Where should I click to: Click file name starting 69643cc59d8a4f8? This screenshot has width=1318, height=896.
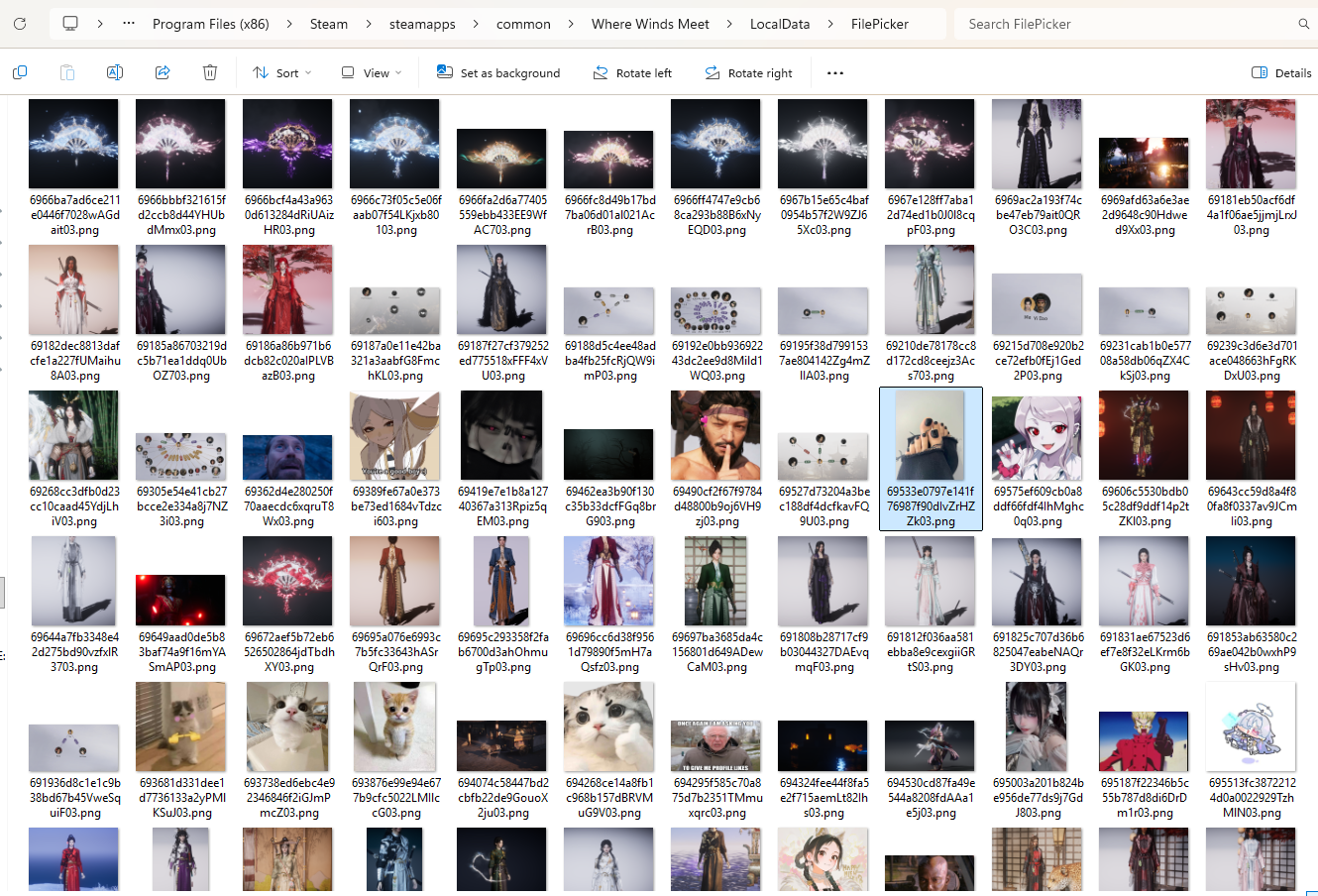click(x=1252, y=506)
